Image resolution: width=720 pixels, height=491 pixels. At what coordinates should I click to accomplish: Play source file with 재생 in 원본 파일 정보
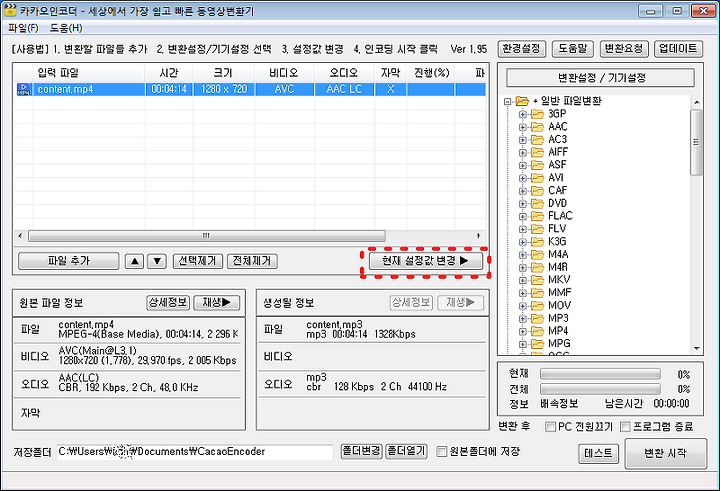[x=217, y=302]
